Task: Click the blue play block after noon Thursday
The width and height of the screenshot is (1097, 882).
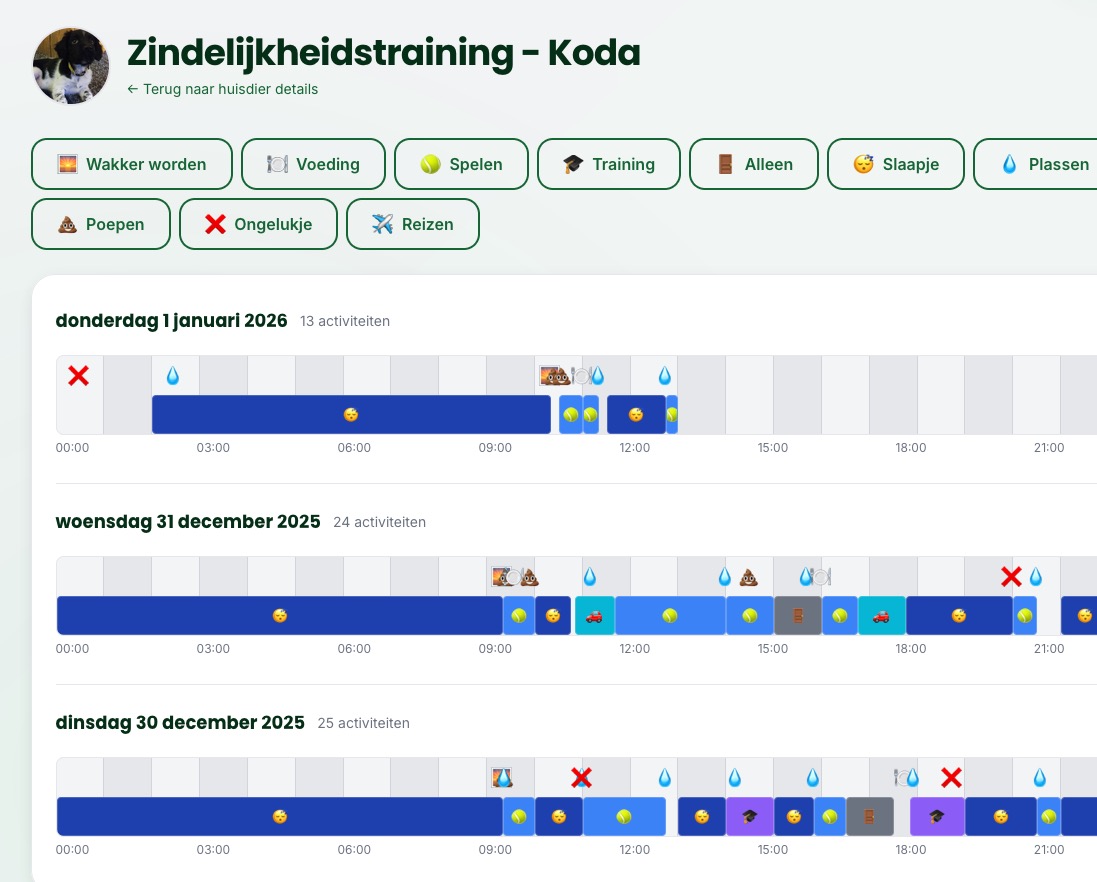Action: pos(672,414)
